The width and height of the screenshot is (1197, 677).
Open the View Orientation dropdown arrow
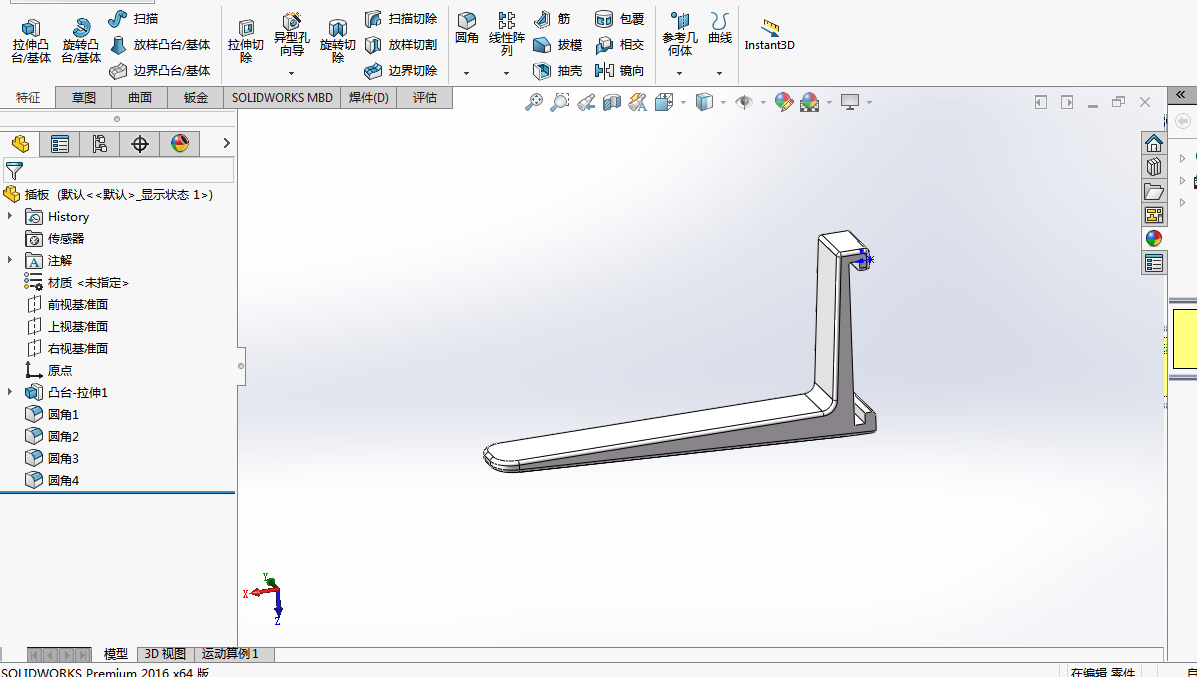tap(683, 102)
